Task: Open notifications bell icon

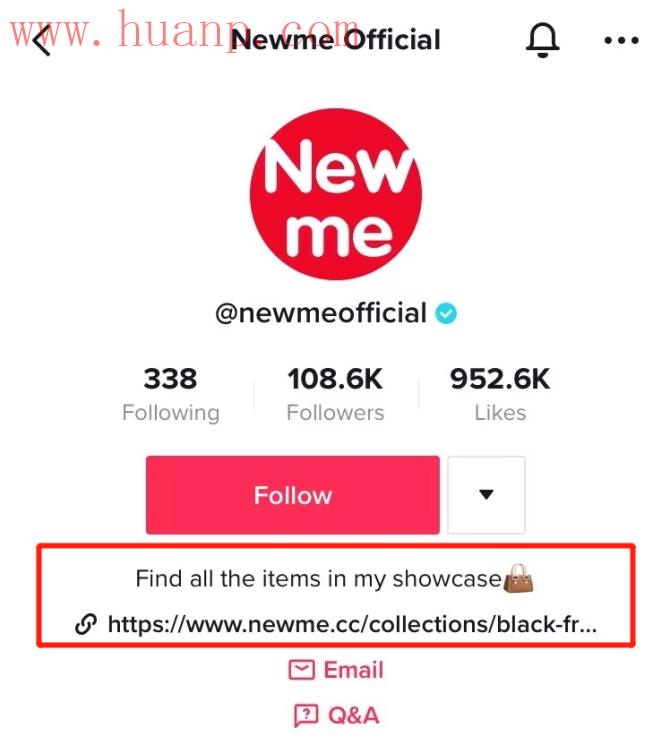Action: click(543, 40)
